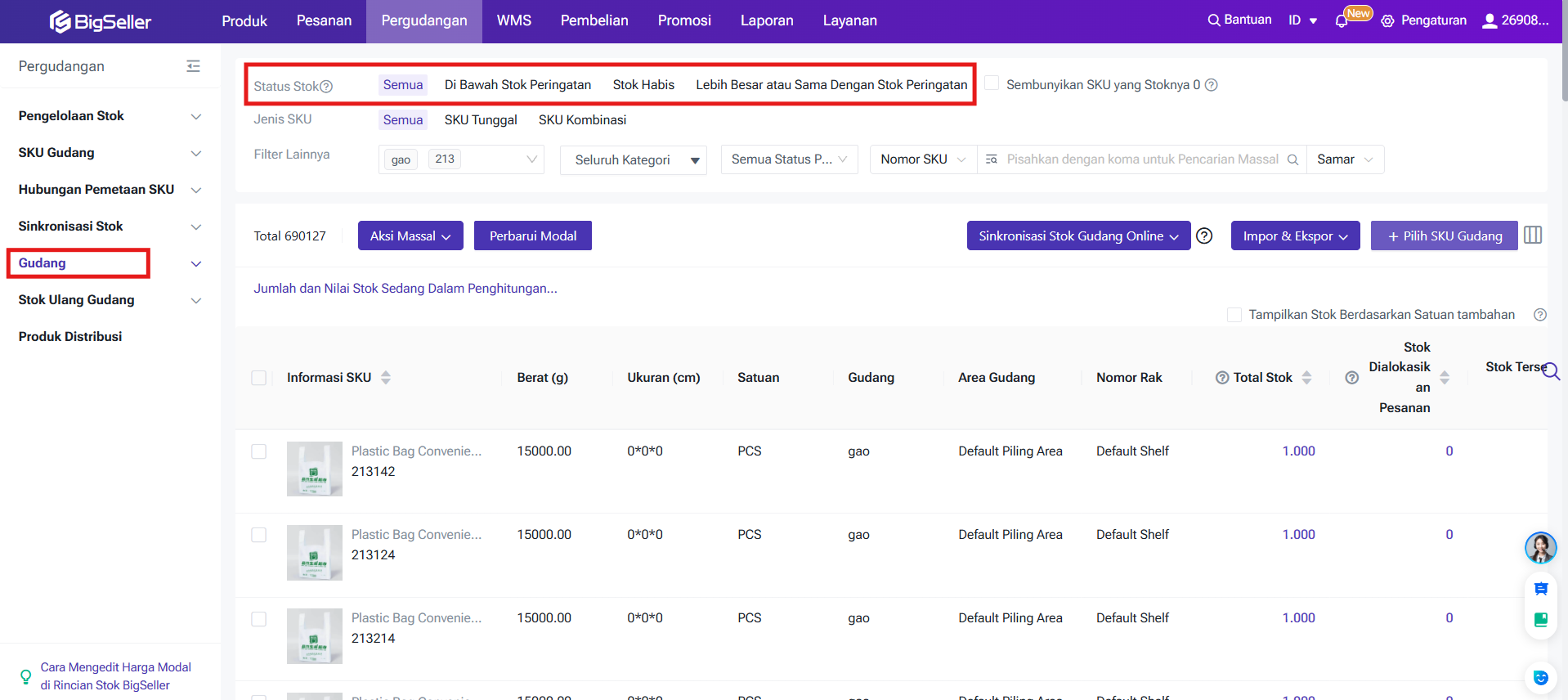Open the customer service avatar chat icon
The image size is (1568, 700).
point(1540,548)
